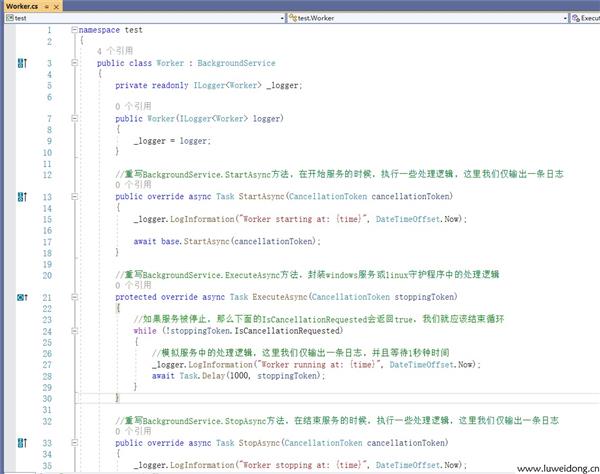
Task: Click inheritance margin icon beside Worker class line
Action: pyautogui.click(x=22, y=63)
